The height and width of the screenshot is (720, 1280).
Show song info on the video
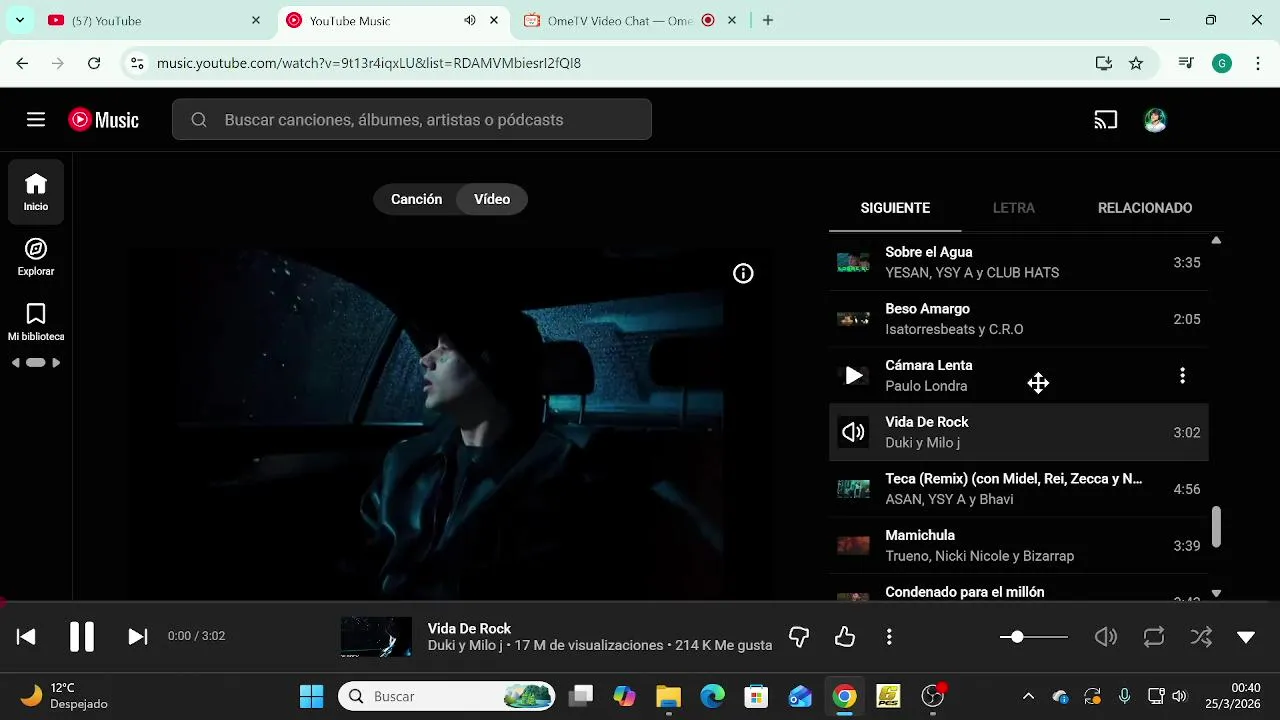click(x=743, y=273)
